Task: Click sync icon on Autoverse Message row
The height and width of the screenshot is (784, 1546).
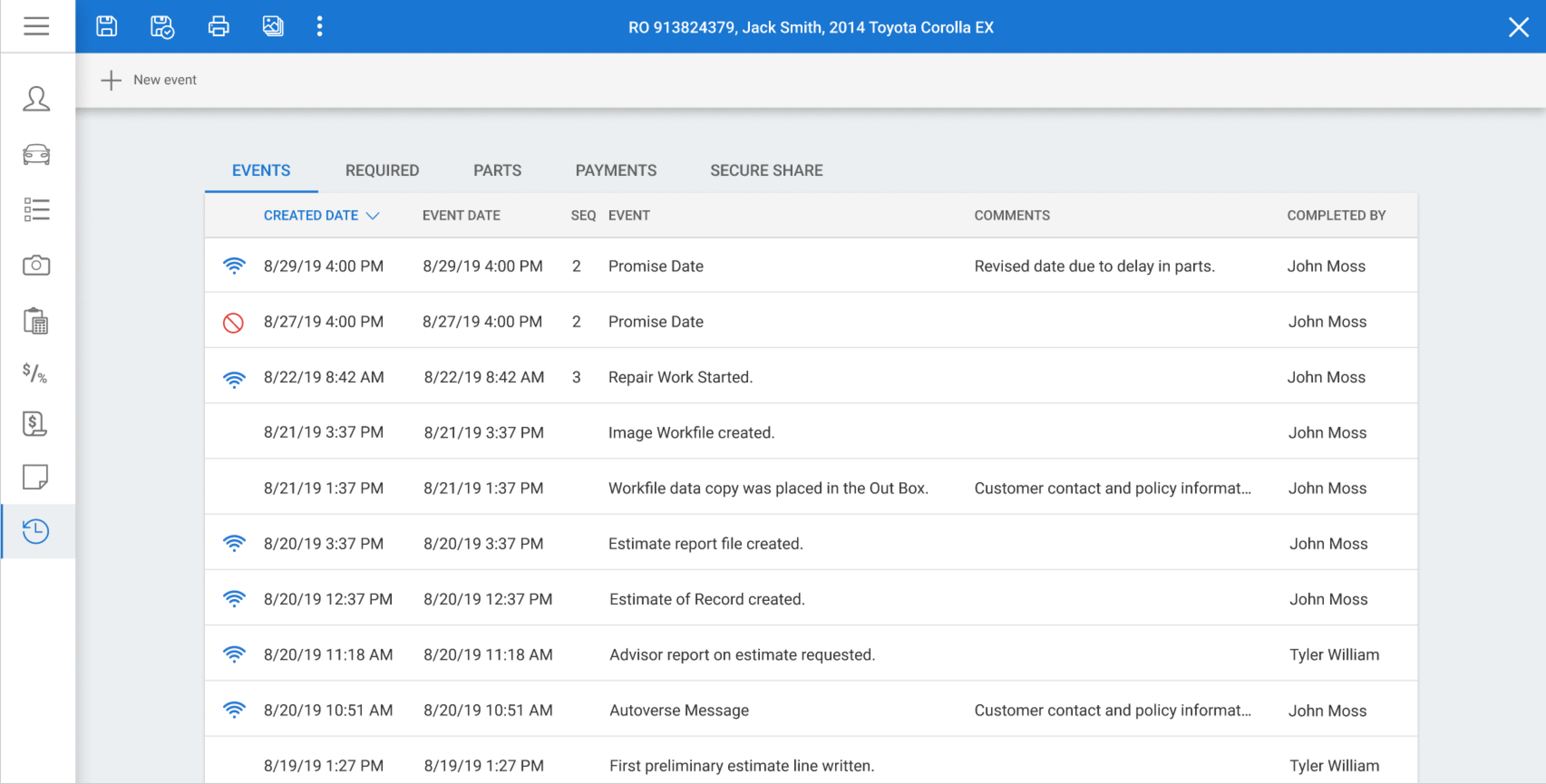Action: [x=234, y=710]
